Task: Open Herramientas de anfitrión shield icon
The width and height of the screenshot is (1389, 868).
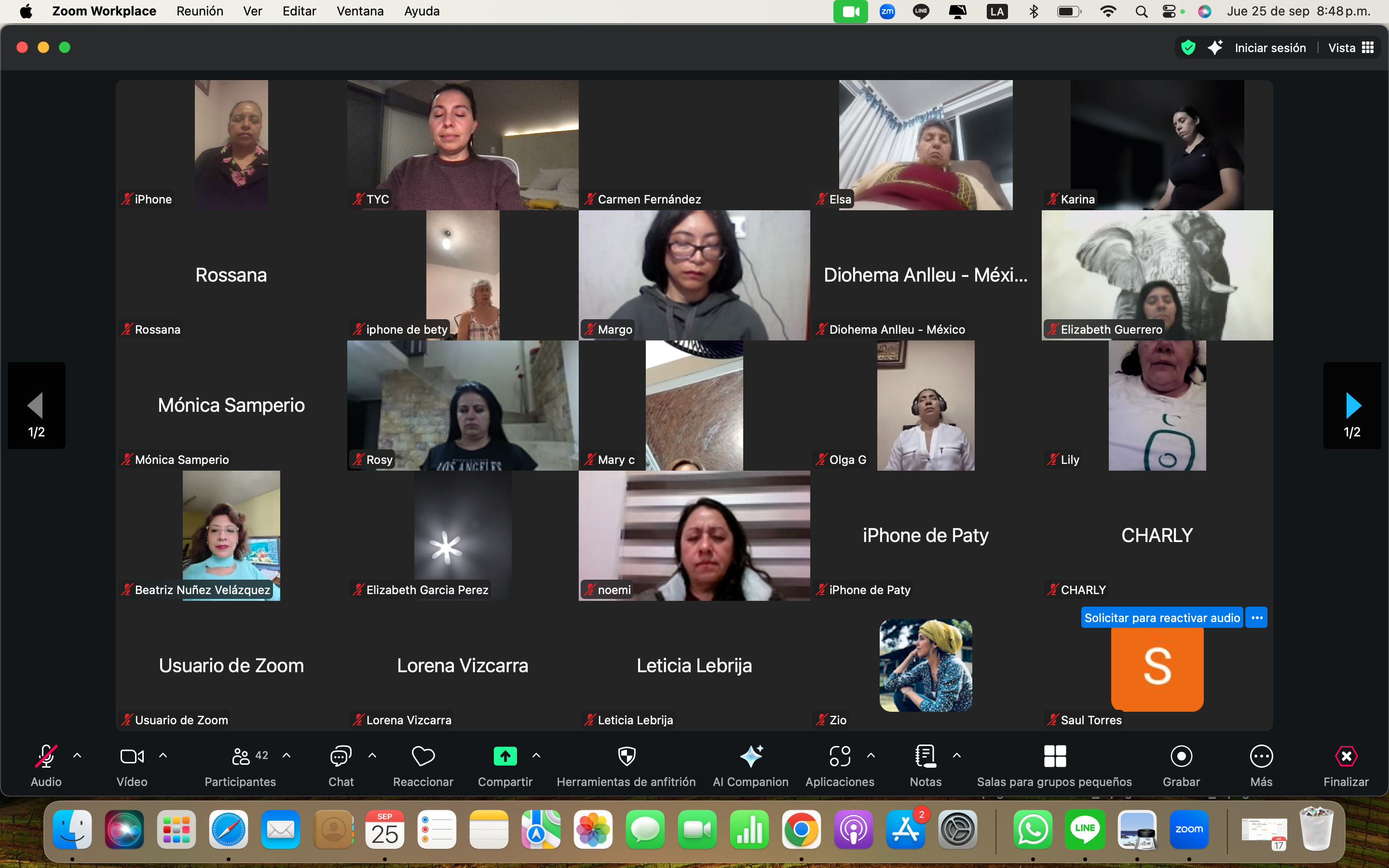Action: pos(626,757)
